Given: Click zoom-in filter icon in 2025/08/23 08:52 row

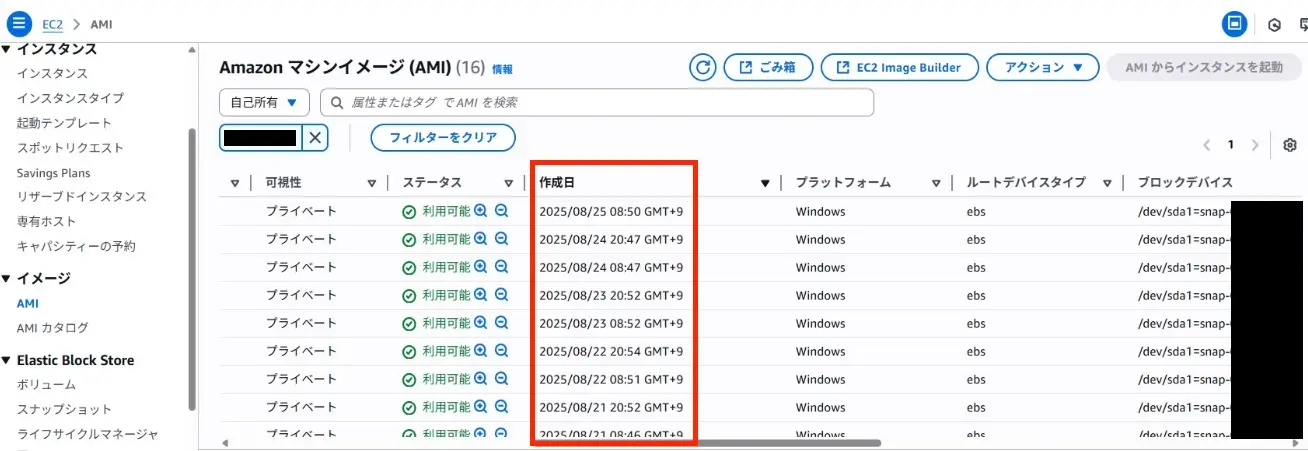Looking at the screenshot, I should pos(481,323).
